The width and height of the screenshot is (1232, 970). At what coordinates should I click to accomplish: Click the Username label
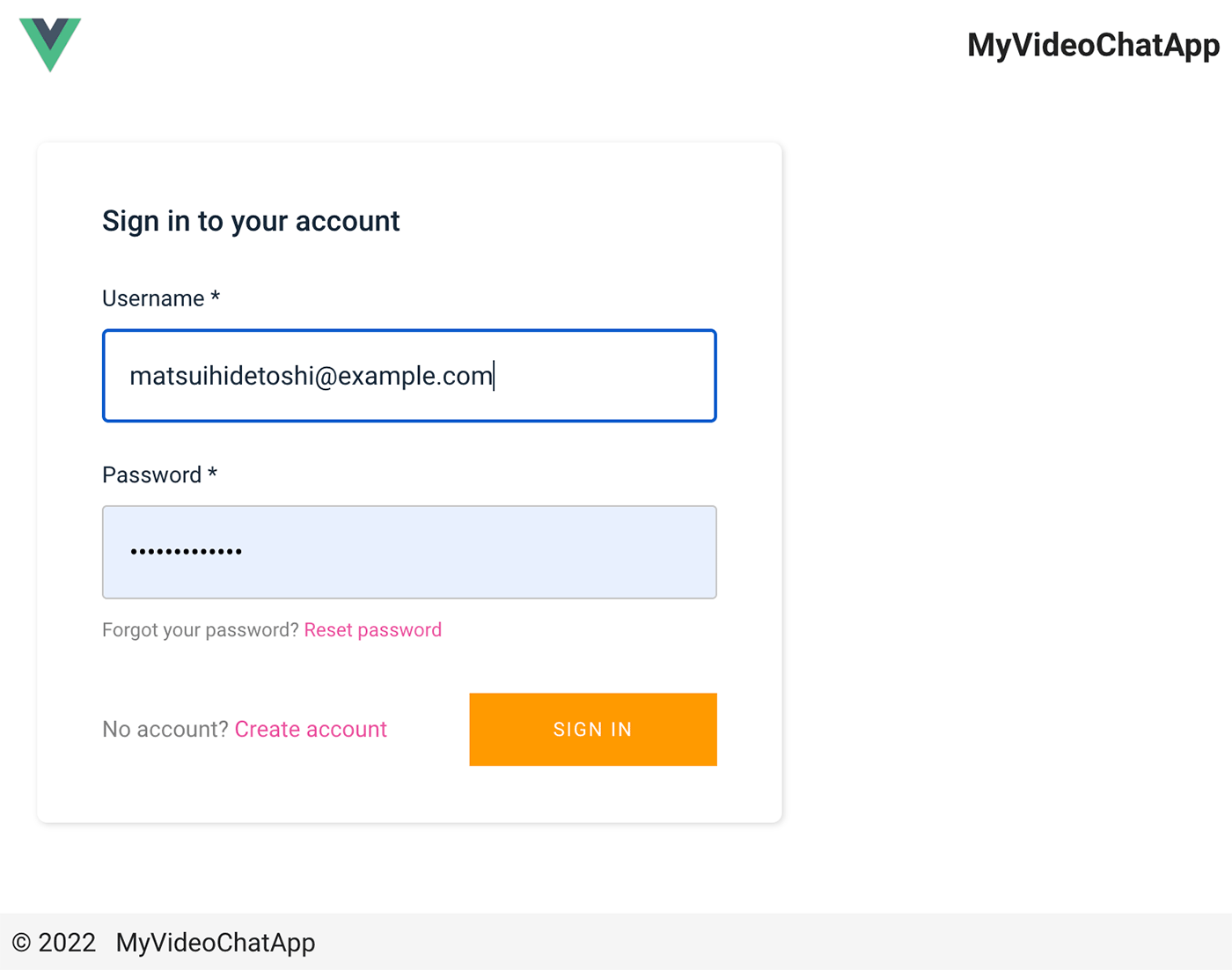153,298
